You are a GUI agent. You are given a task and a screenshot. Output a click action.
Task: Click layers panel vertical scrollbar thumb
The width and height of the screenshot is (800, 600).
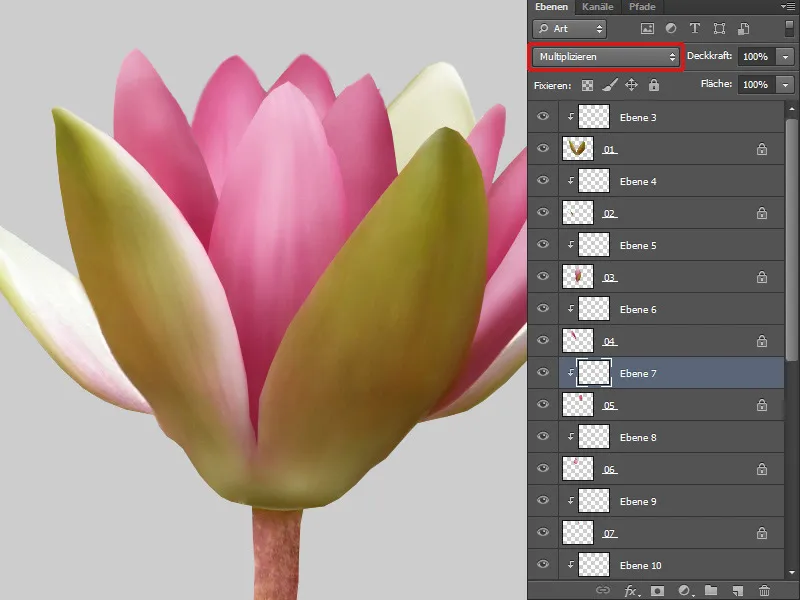pyautogui.click(x=791, y=240)
